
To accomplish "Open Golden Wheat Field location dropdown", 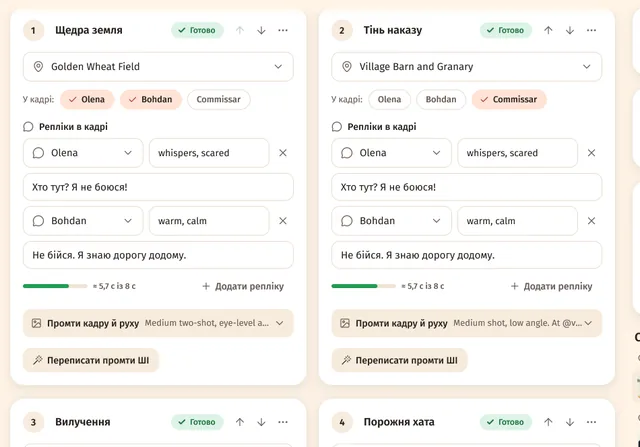I will (158, 67).
